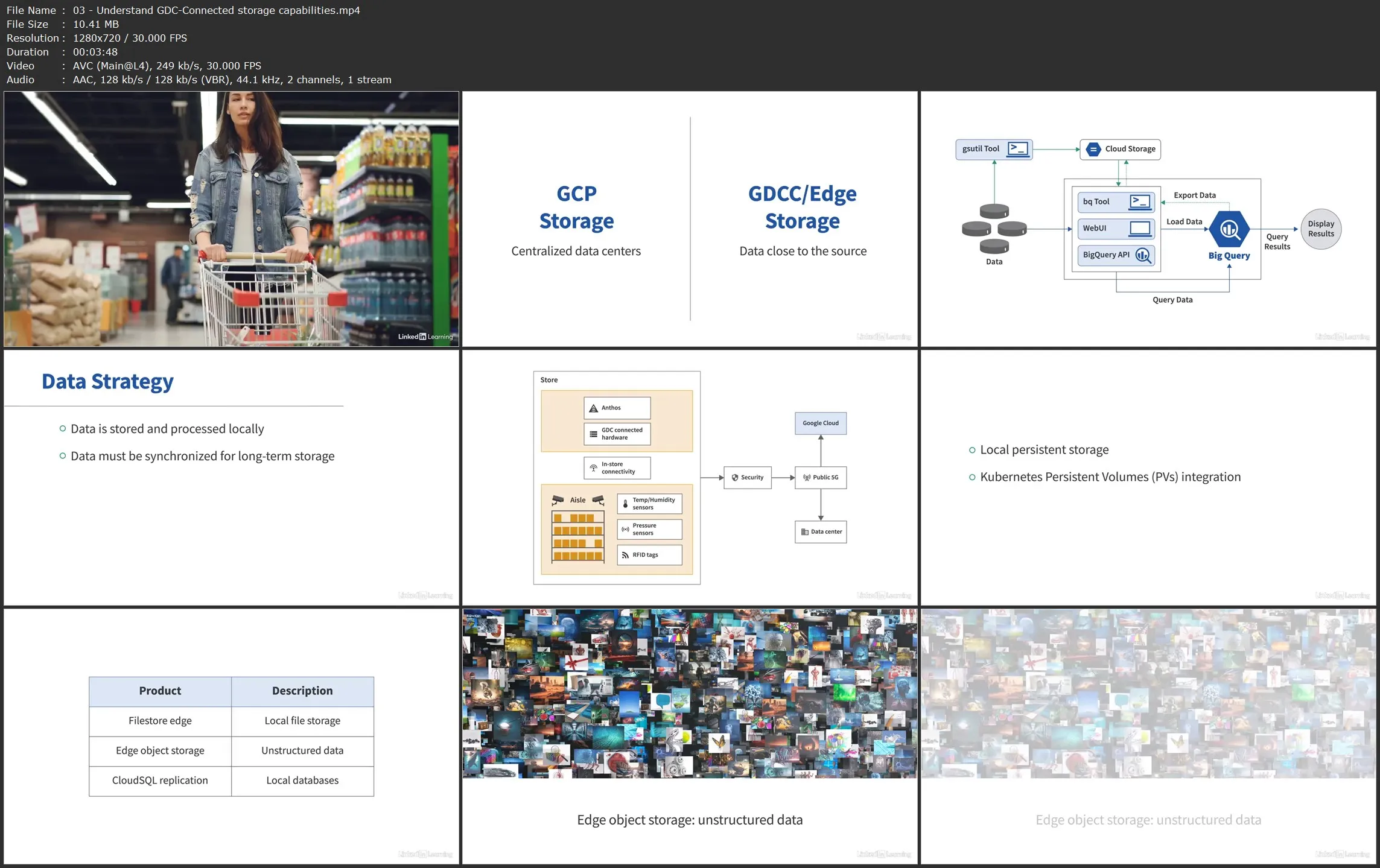Click the Query Results label
1380x868 pixels.
coord(1277,242)
